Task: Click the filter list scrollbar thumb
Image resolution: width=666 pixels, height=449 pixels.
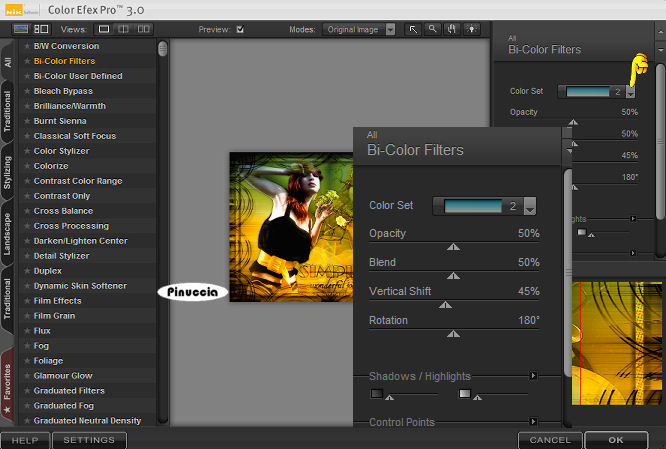Action: point(162,48)
